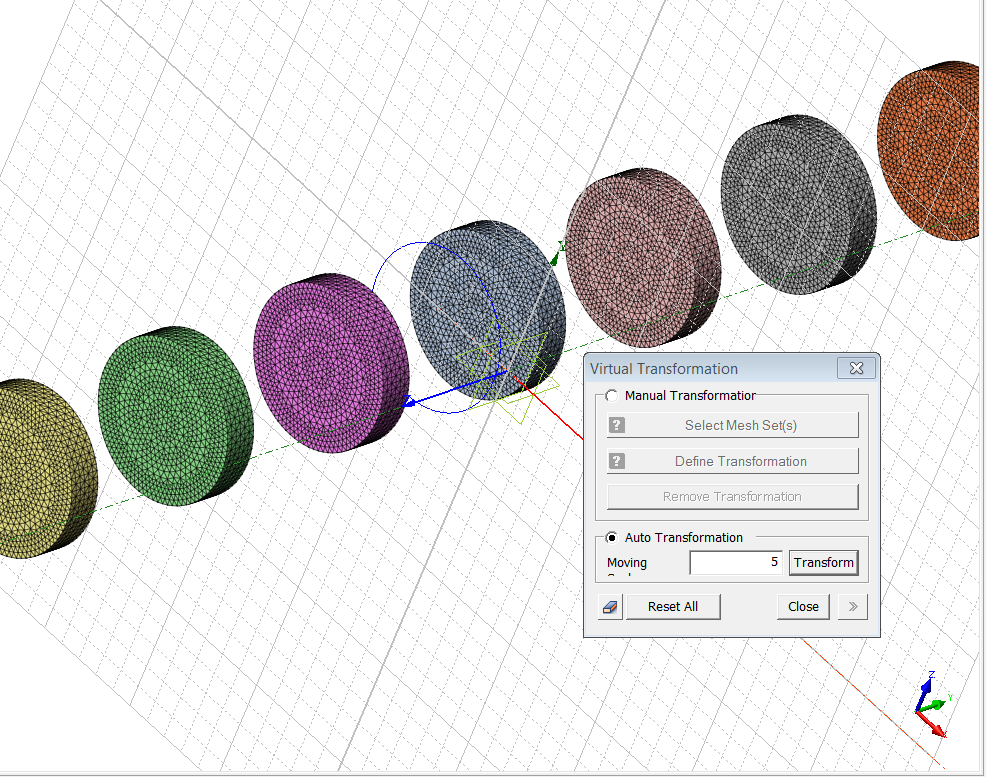Screen dimensions: 986x777
Task: Expand the dialog with the double-chevron button
Action: (x=853, y=607)
